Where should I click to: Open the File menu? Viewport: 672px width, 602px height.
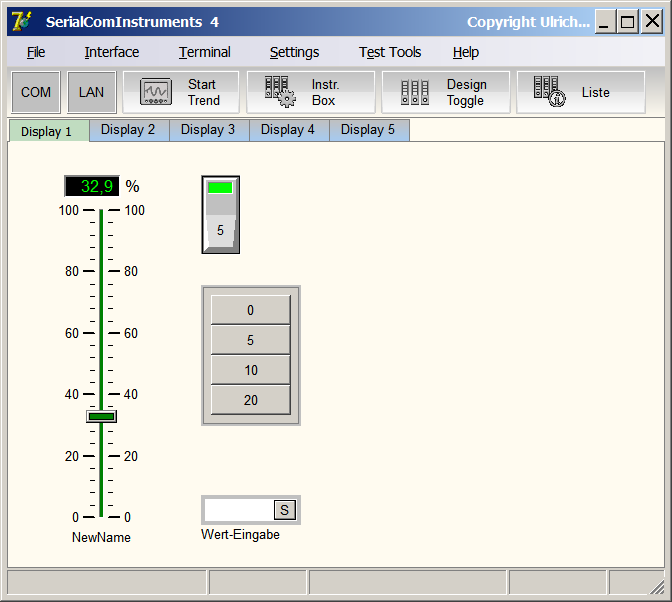(x=36, y=52)
